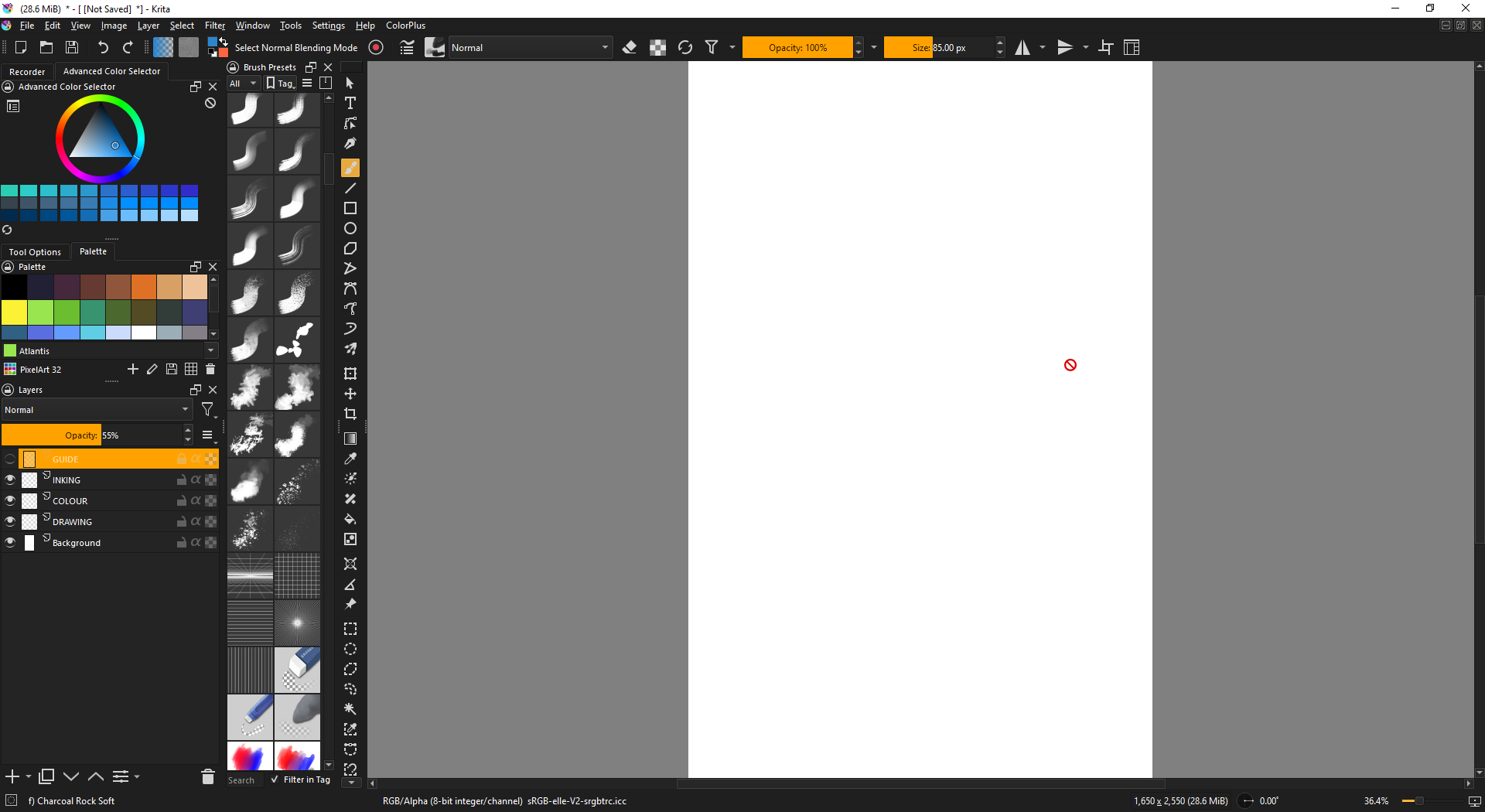
Task: Pick the Crop tool
Action: pyautogui.click(x=350, y=414)
